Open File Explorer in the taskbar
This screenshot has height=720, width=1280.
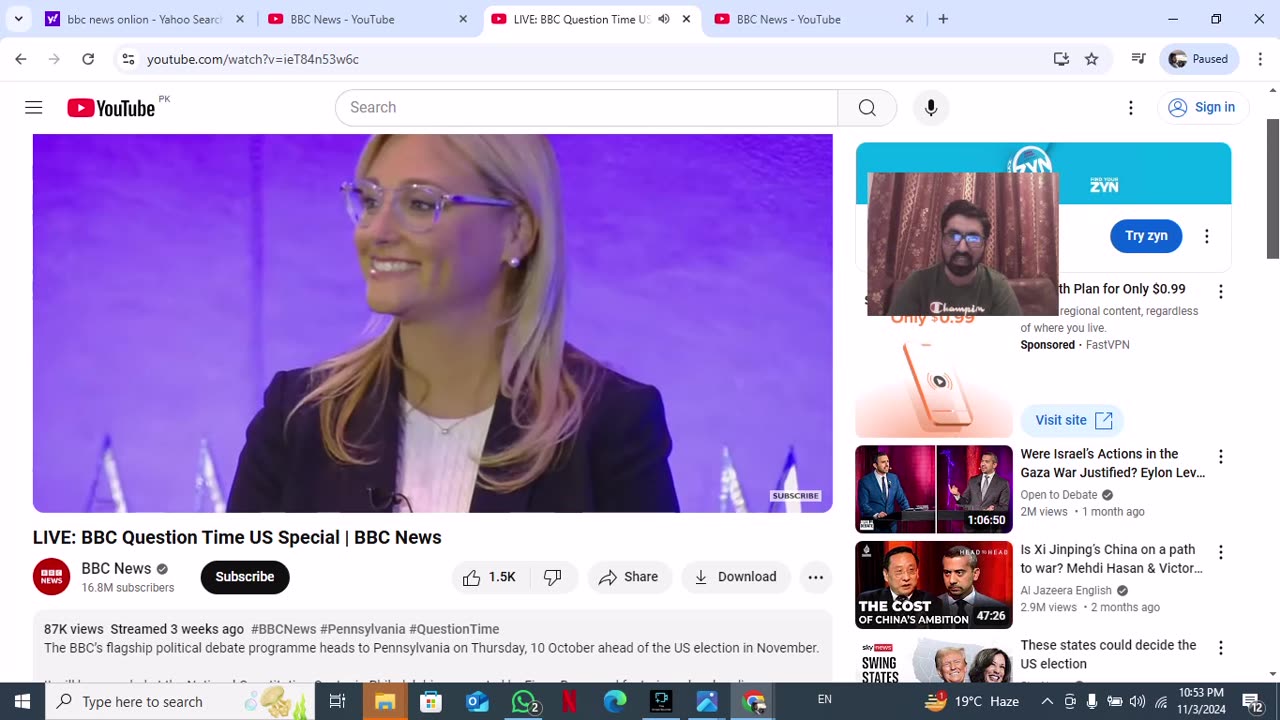pos(385,701)
